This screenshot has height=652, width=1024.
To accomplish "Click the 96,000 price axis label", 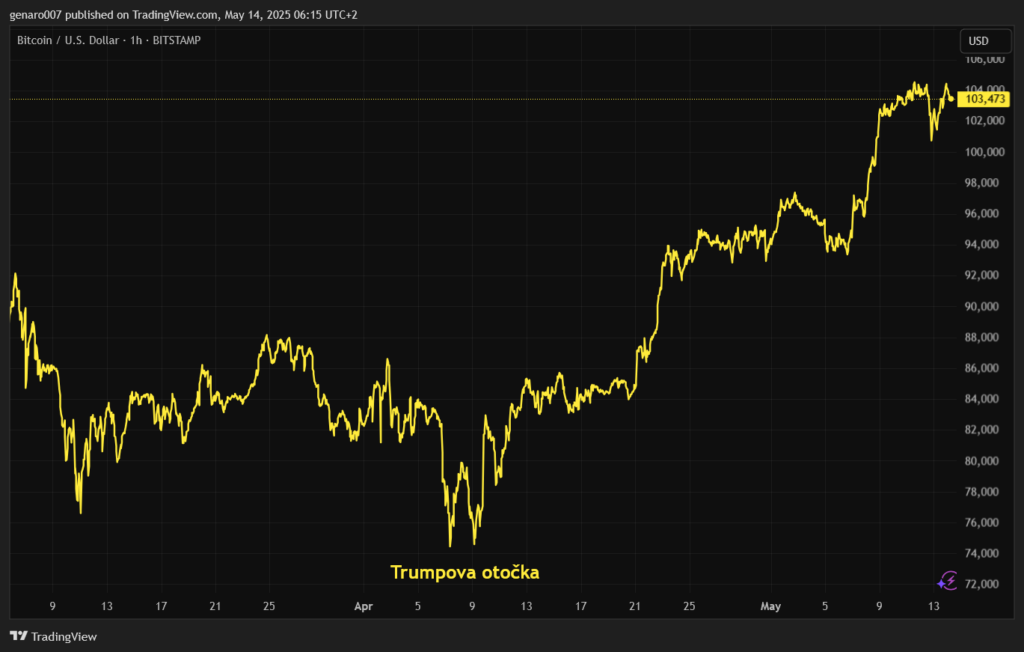I will click(x=986, y=214).
